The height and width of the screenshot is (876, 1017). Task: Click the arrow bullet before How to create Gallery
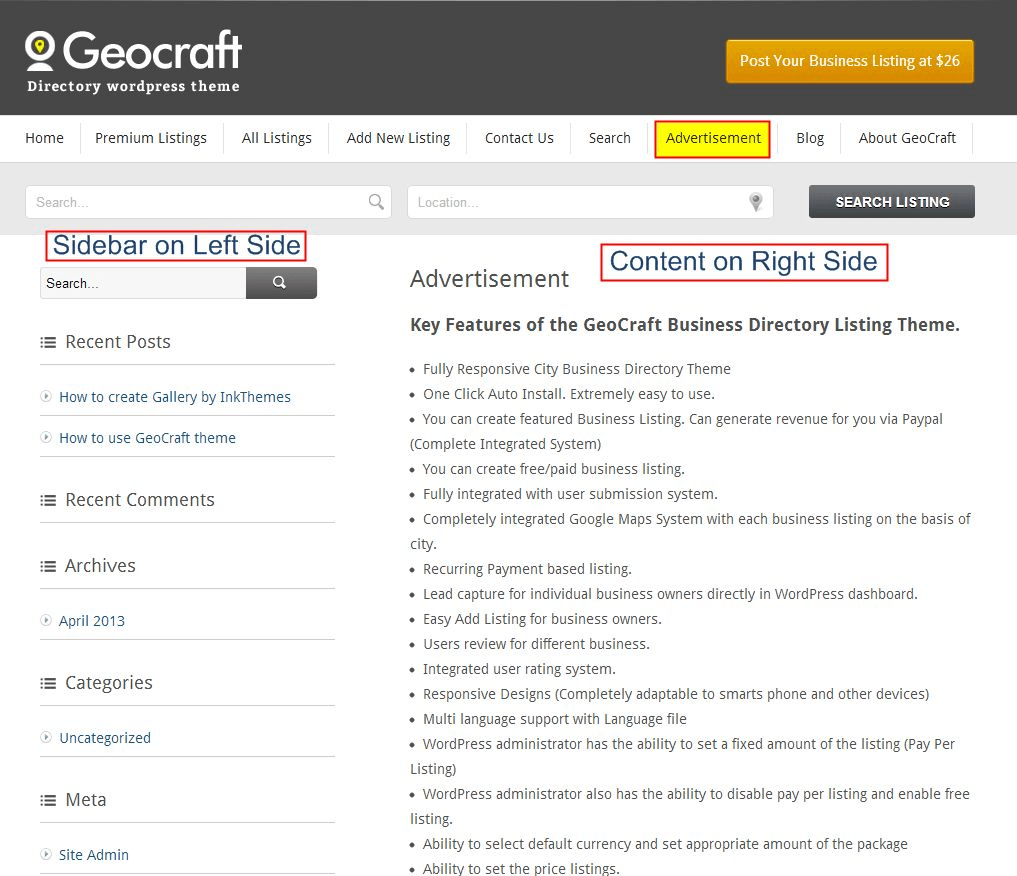point(46,396)
